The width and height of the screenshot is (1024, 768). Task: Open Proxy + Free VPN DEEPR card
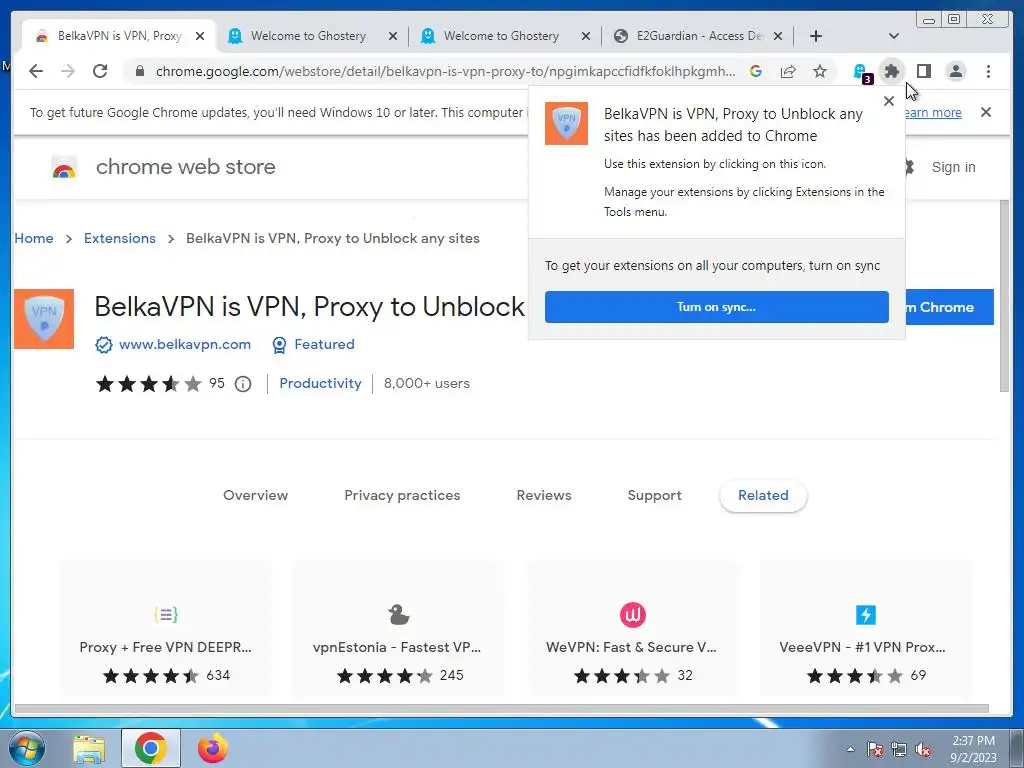166,631
